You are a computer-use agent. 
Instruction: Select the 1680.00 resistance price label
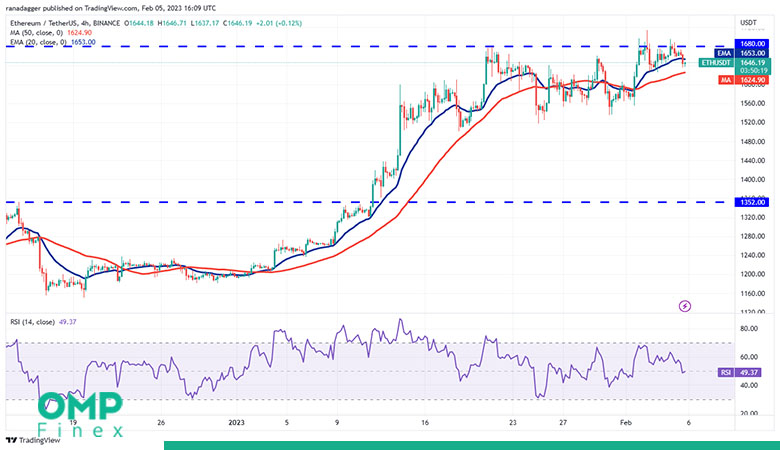point(752,44)
